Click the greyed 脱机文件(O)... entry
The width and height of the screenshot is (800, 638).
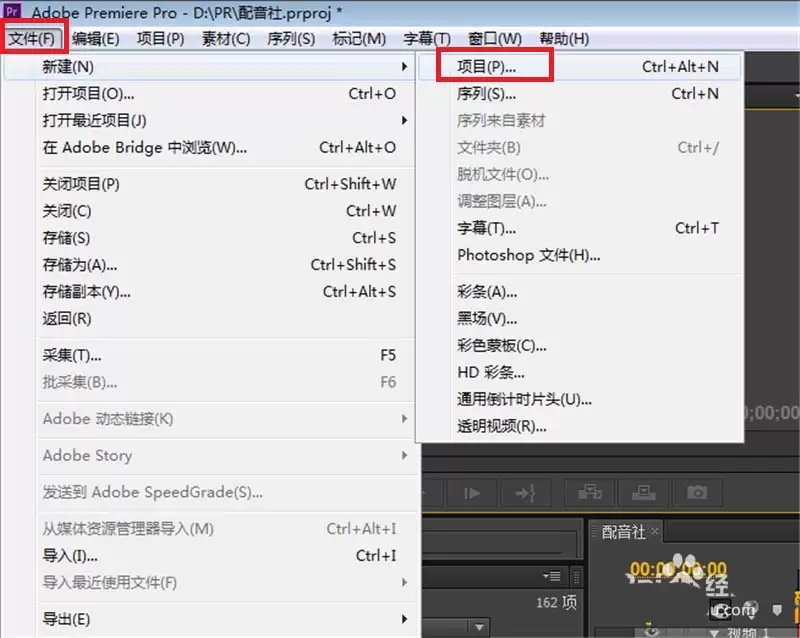[580, 175]
